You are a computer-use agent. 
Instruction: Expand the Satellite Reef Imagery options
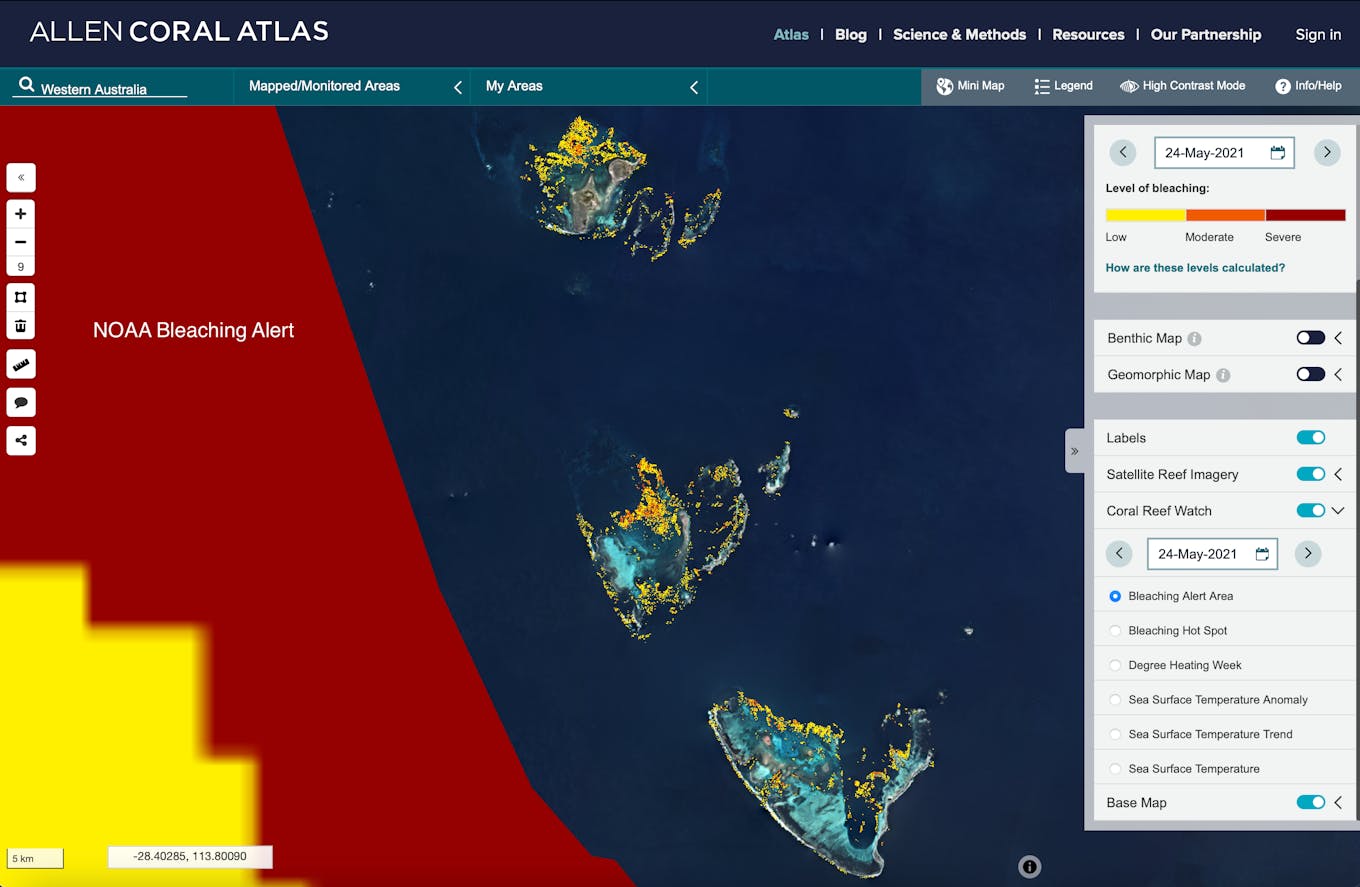(1338, 474)
